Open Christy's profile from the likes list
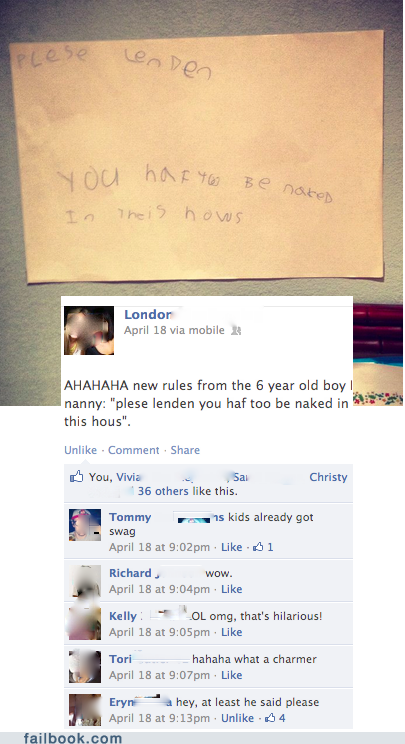The height and width of the screenshot is (744, 405). point(328,477)
